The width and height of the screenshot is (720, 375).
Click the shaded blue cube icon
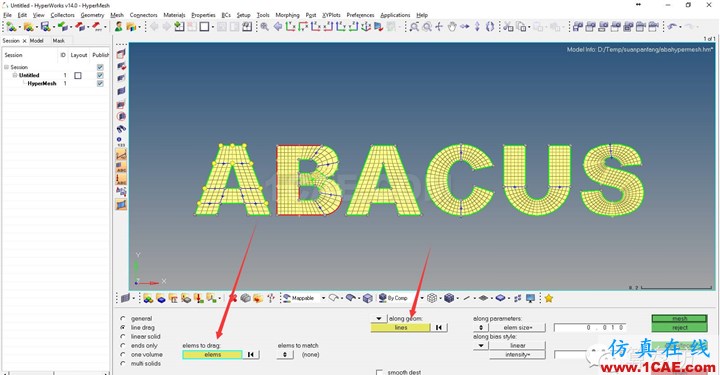tap(449, 298)
